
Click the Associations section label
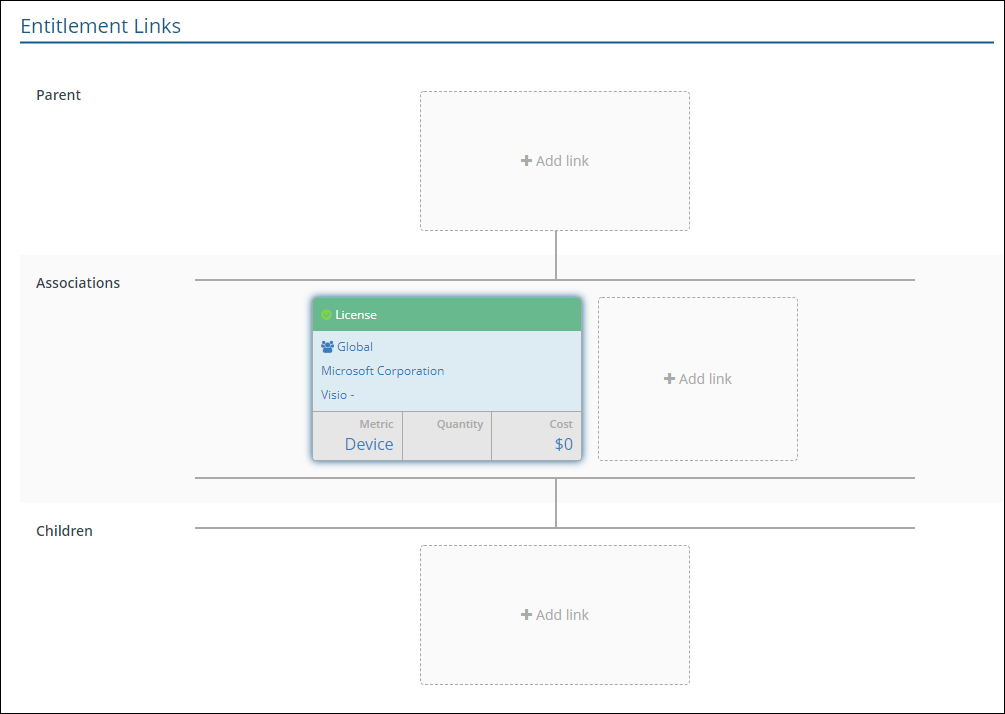coord(78,283)
